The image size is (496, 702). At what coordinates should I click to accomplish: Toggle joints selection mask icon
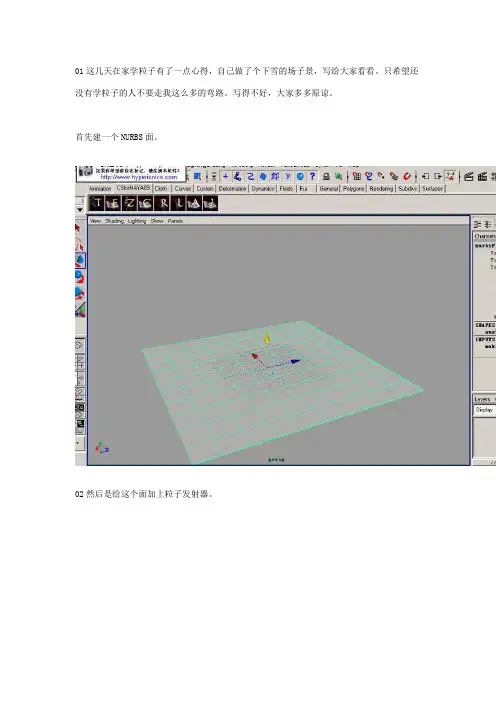pyautogui.click(x=238, y=176)
